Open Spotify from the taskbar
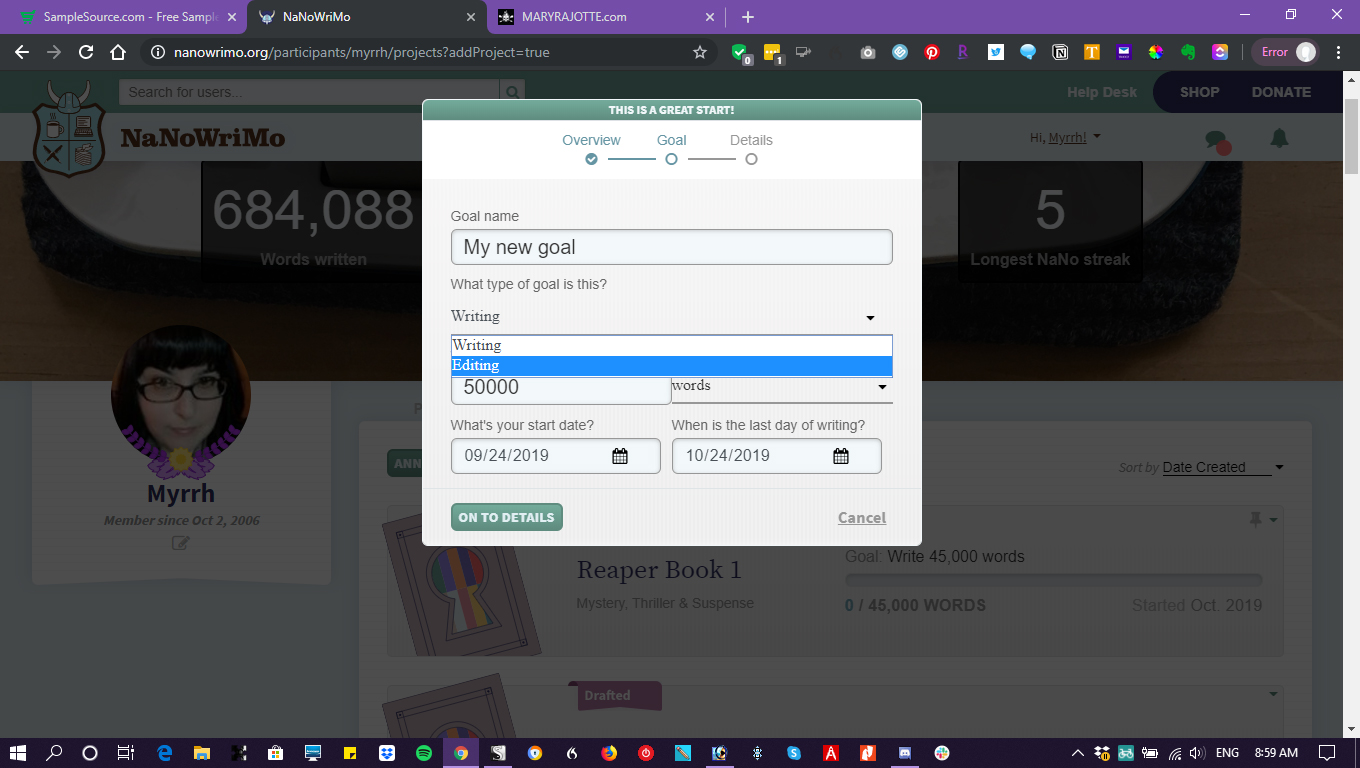Image resolution: width=1360 pixels, height=768 pixels. [423, 753]
